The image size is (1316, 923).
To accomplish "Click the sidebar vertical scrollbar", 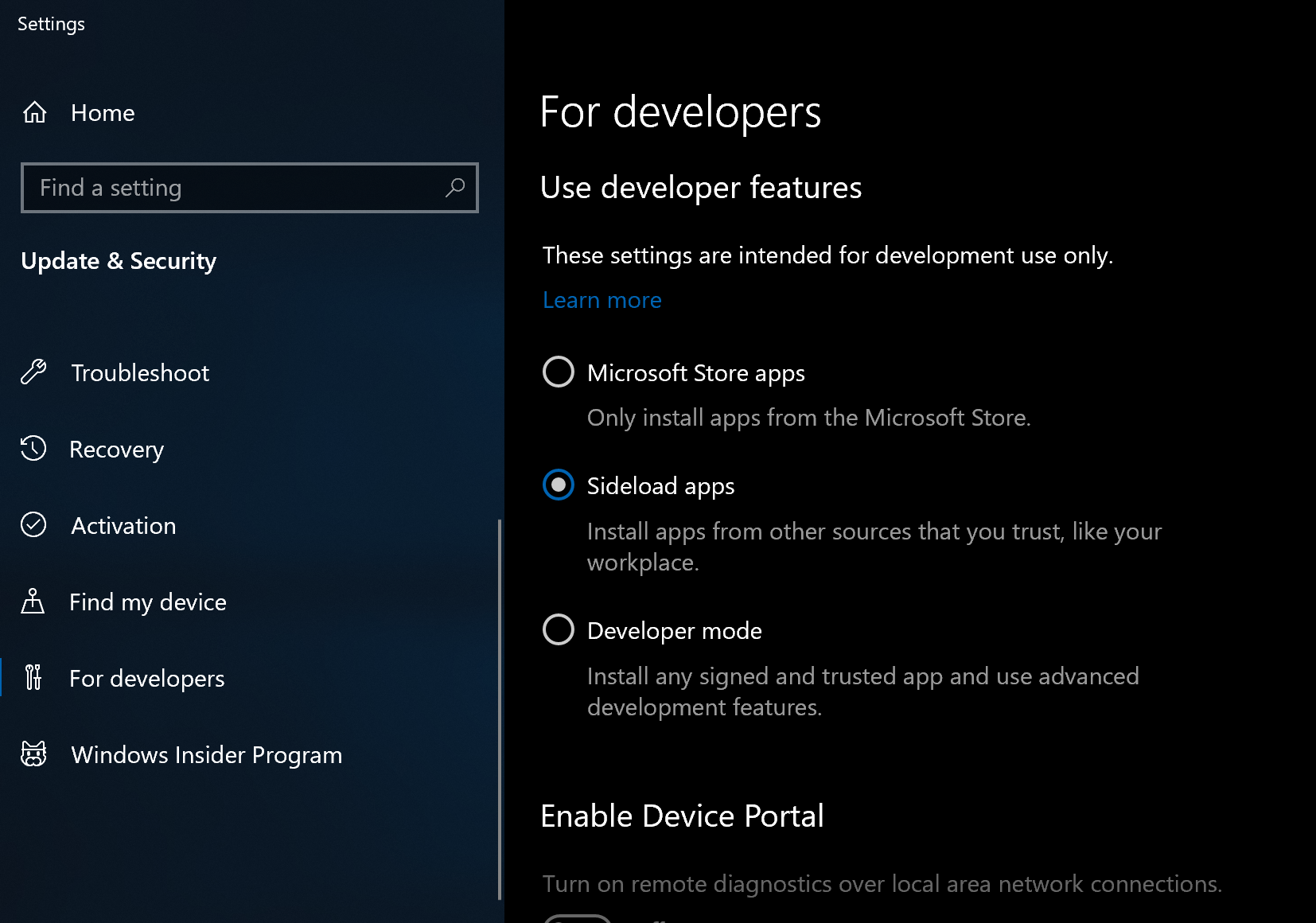I will click(500, 708).
